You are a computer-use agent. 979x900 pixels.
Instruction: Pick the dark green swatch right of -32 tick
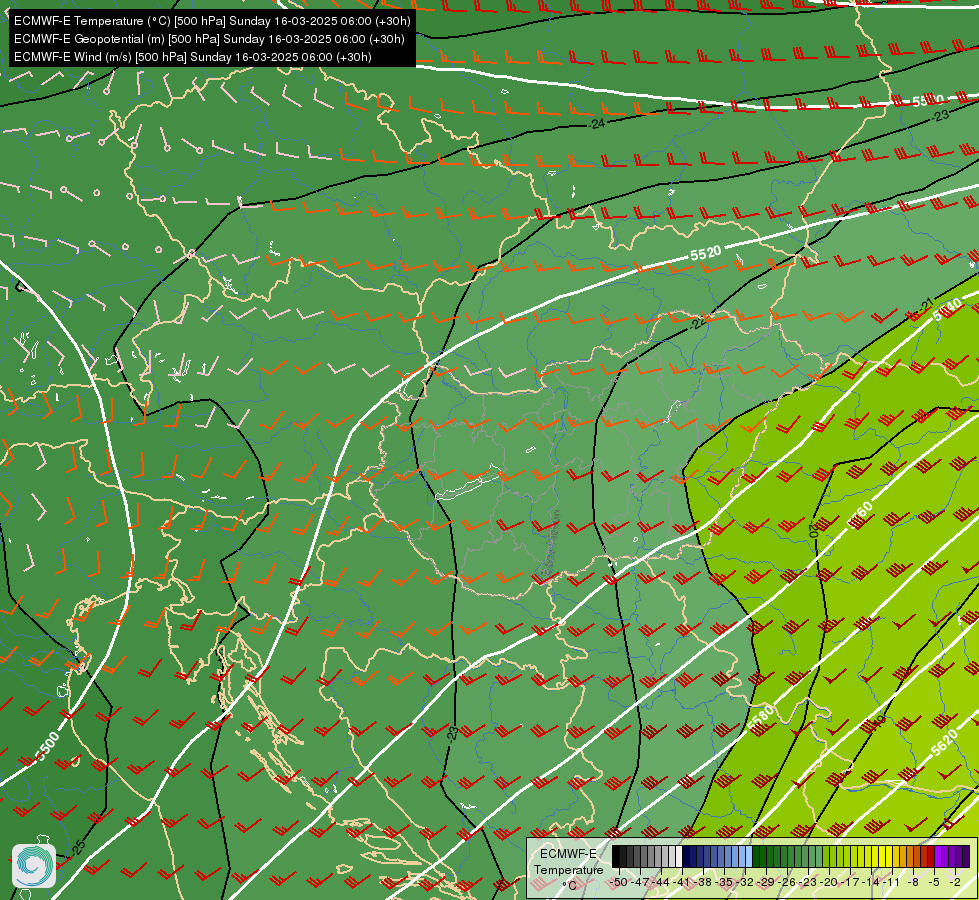(756, 856)
